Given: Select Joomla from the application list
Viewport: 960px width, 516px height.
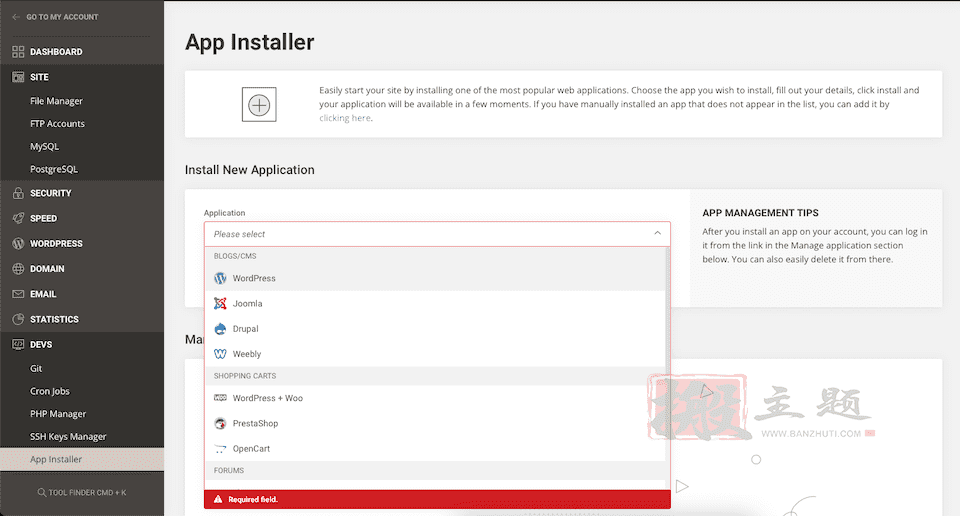Looking at the screenshot, I should pyautogui.click(x=435, y=304).
